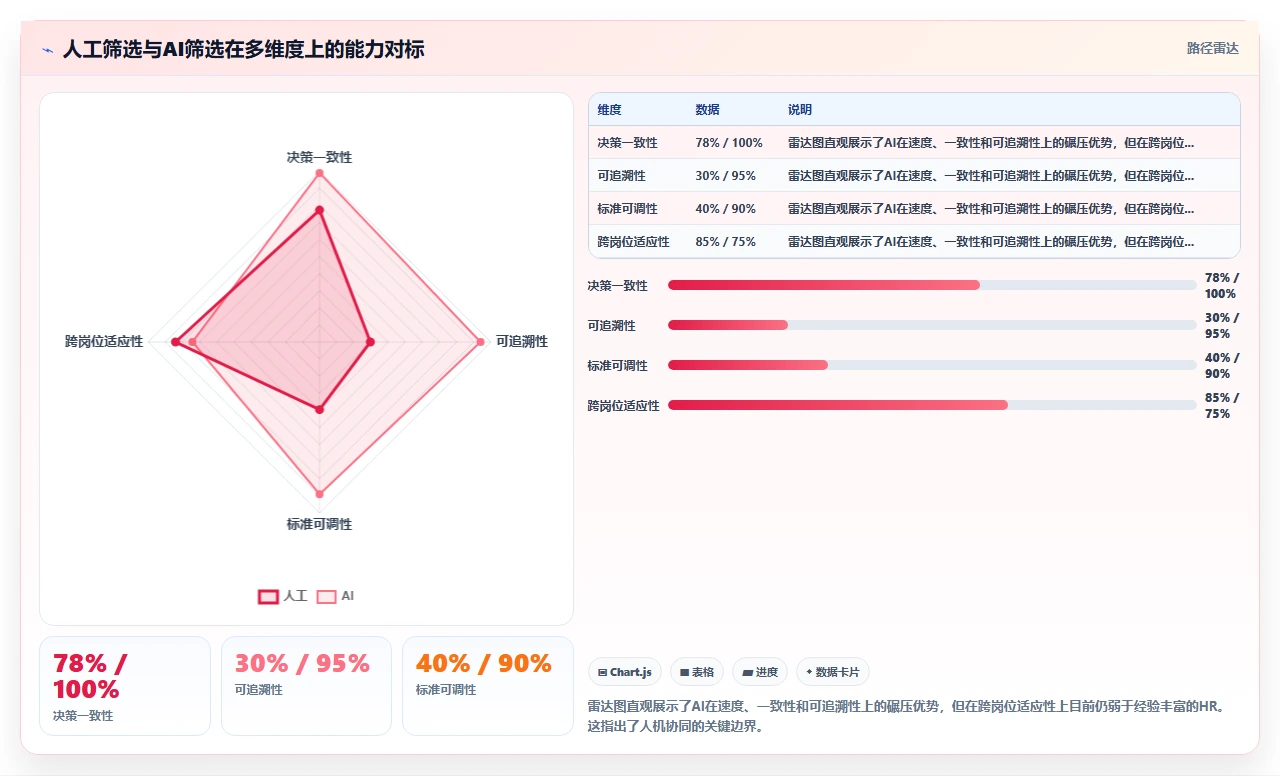Click the AI data point on 标准可调性 axis
This screenshot has height=776, width=1280.
click(x=320, y=494)
